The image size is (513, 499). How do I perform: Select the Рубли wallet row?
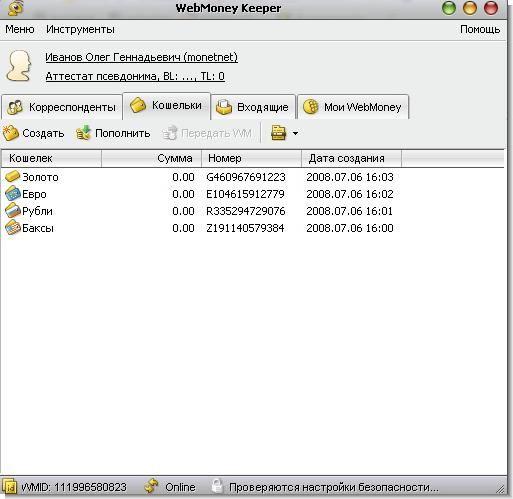pyautogui.click(x=253, y=211)
